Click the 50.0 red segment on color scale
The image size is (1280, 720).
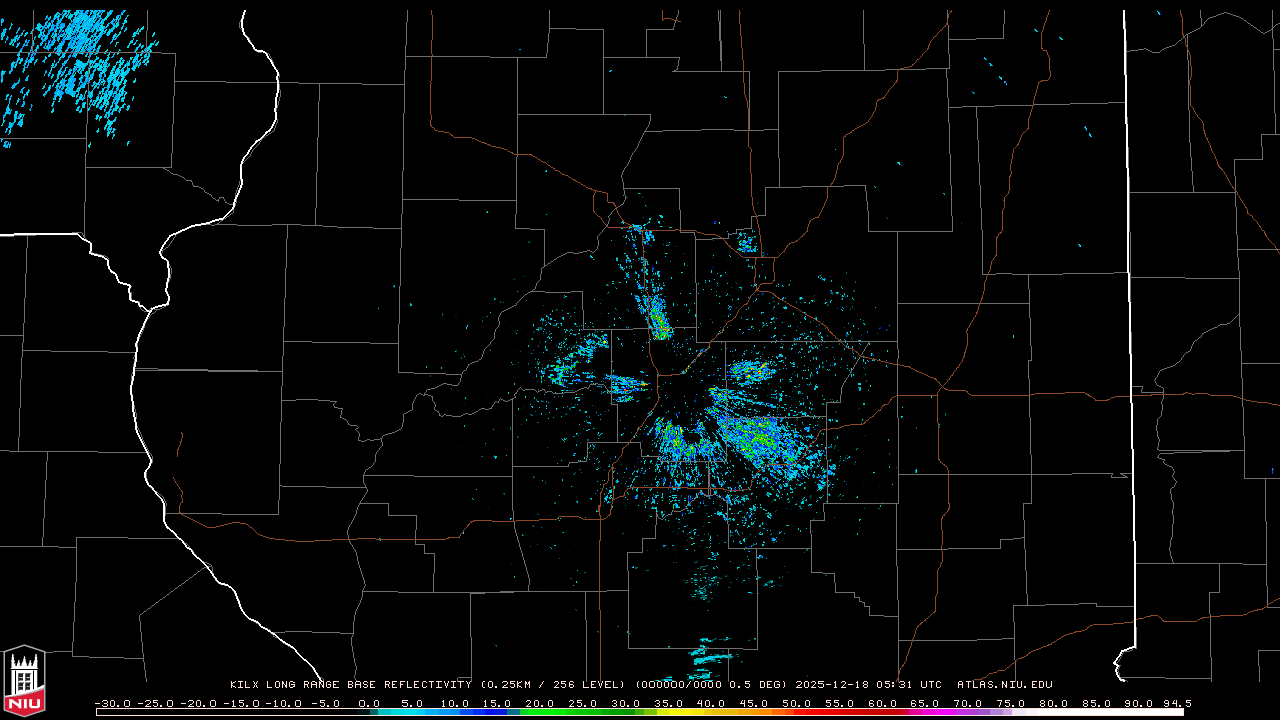797,712
